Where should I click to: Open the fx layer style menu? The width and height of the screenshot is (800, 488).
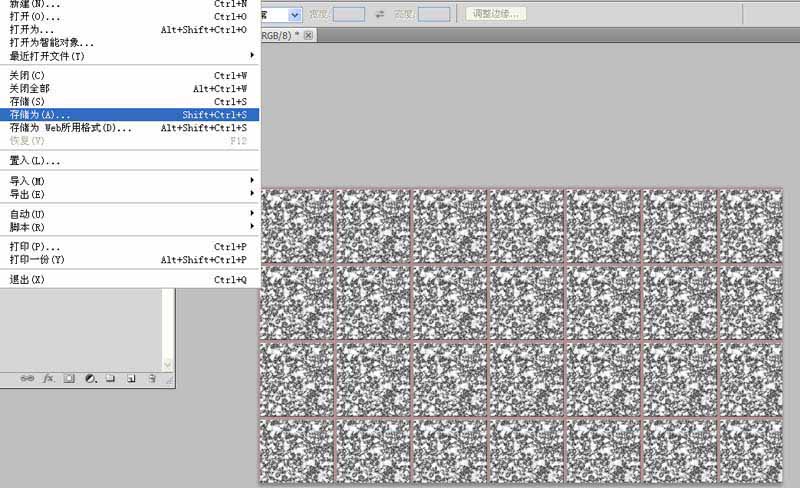(x=47, y=379)
